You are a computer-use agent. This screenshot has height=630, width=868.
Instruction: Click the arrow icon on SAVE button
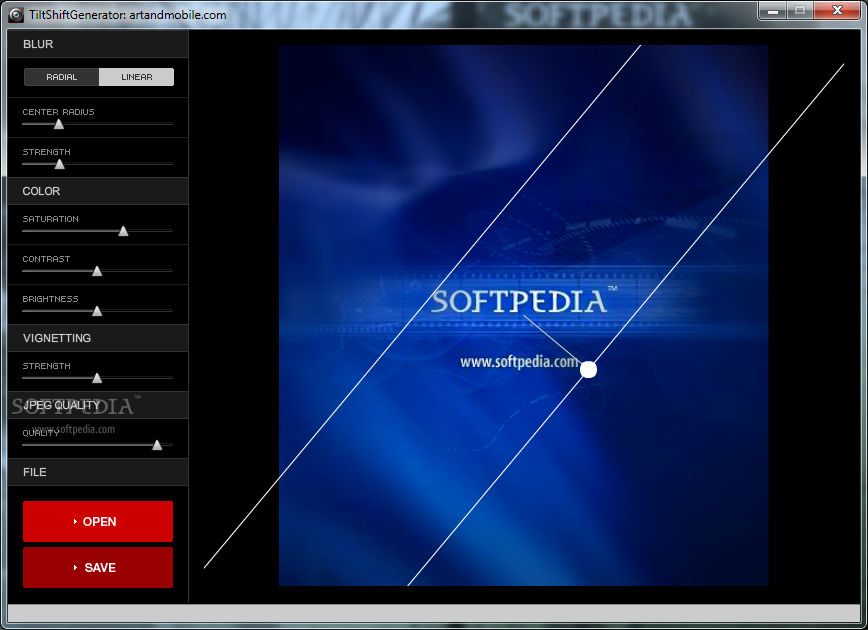pyautogui.click(x=75, y=567)
